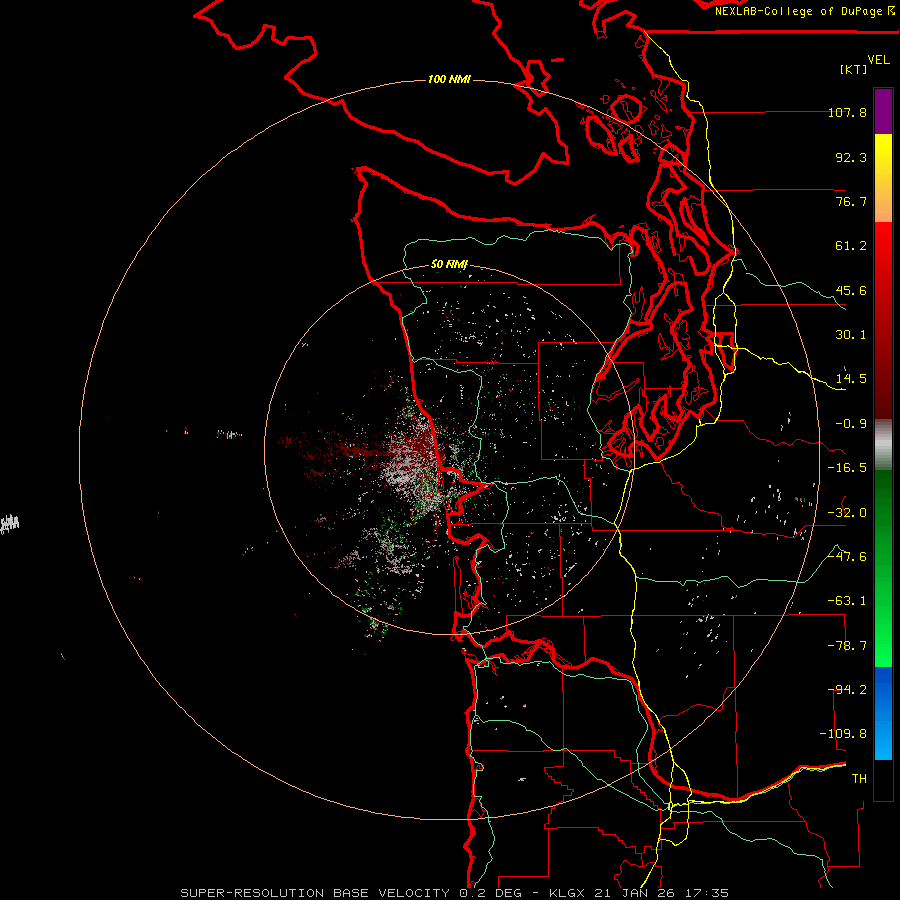Click the yellow-orange segment of color bar
Image resolution: width=900 pixels, height=900 pixels.
pos(883,178)
